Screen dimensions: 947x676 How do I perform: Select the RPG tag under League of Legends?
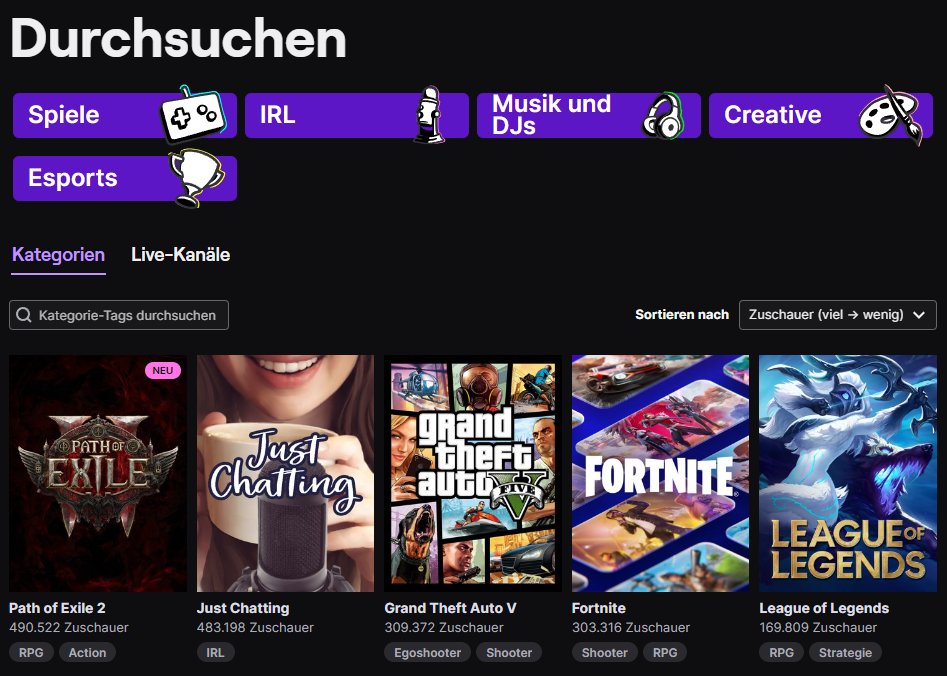tap(782, 652)
